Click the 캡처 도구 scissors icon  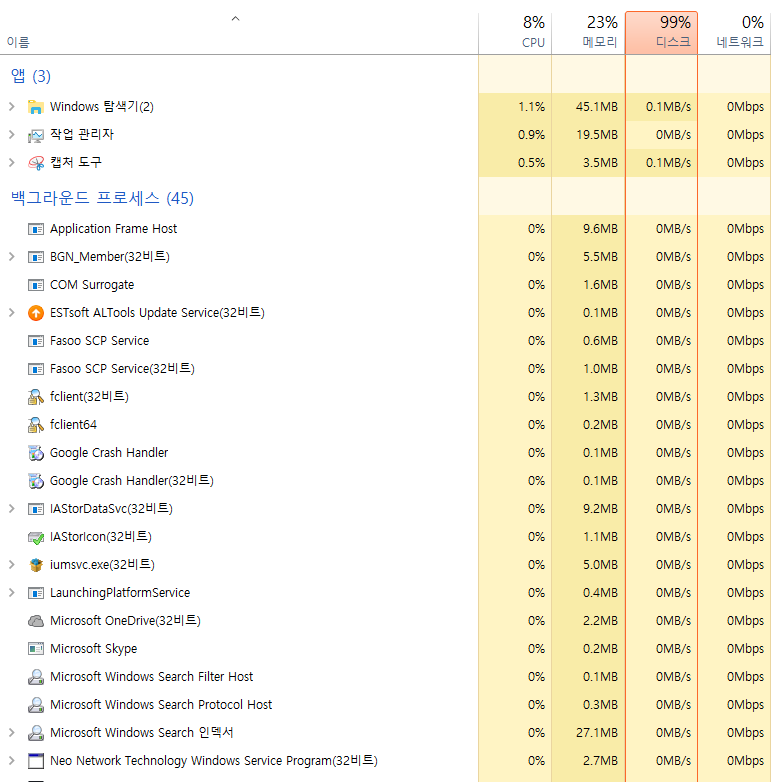coord(35,163)
